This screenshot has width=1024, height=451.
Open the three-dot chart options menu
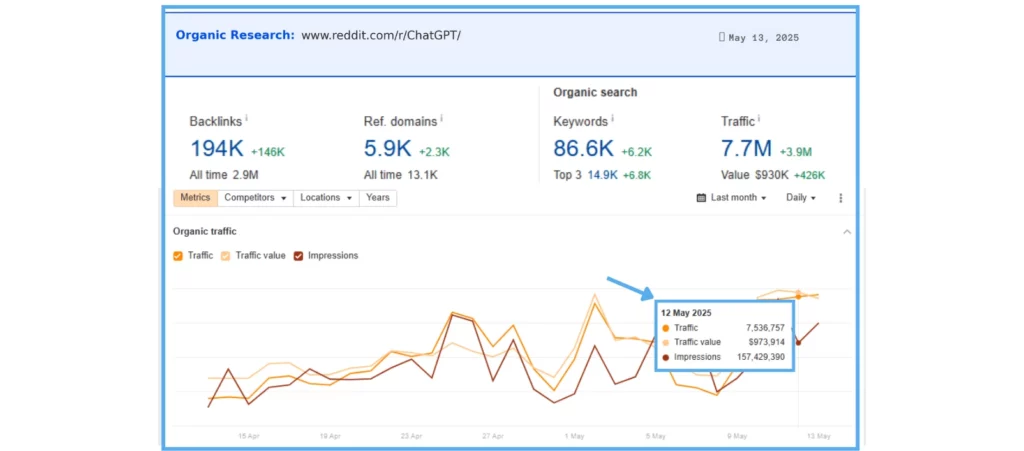(840, 198)
